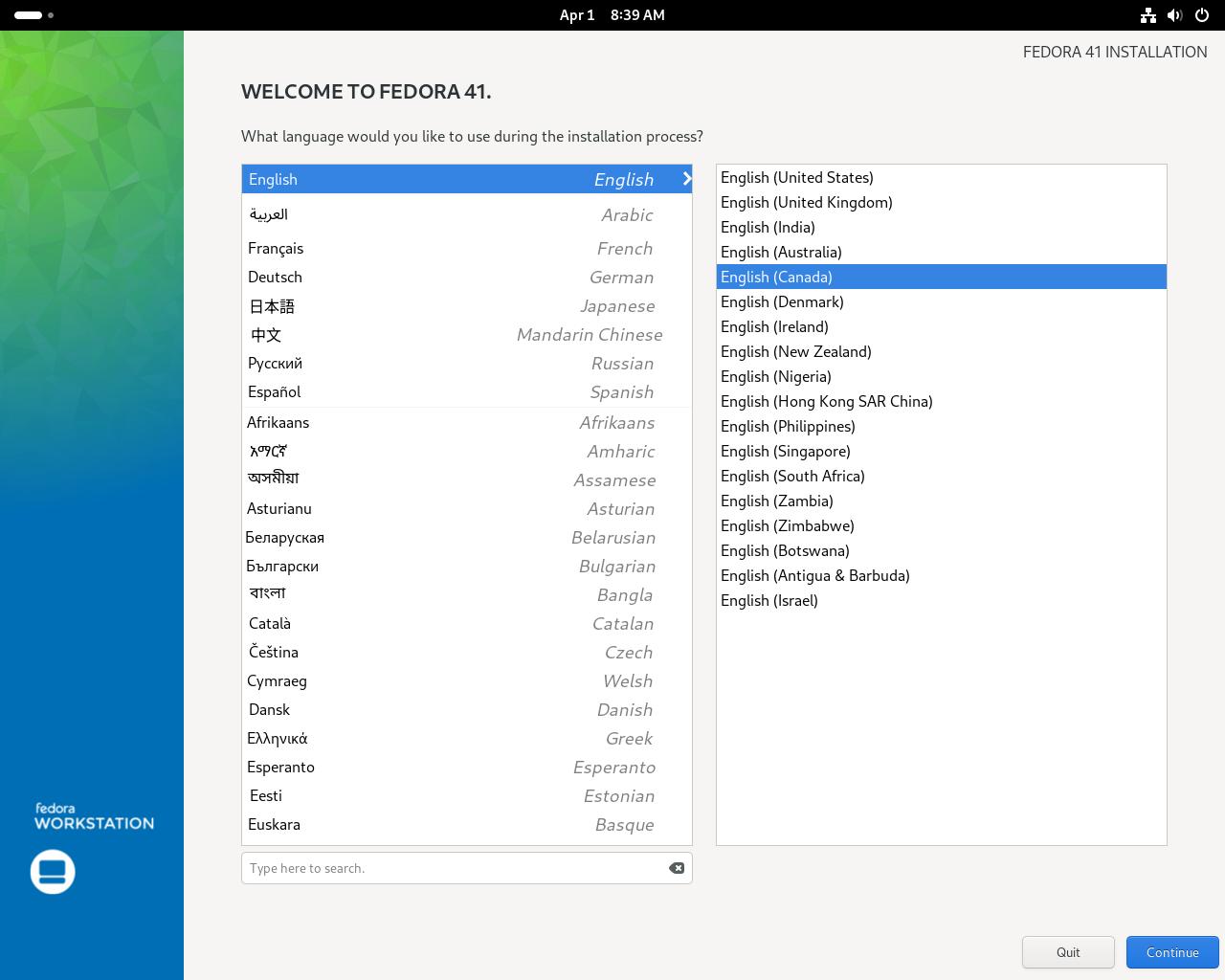Viewport: 1225px width, 980px height.
Task: Select the Français (French) language row
Action: (467, 248)
